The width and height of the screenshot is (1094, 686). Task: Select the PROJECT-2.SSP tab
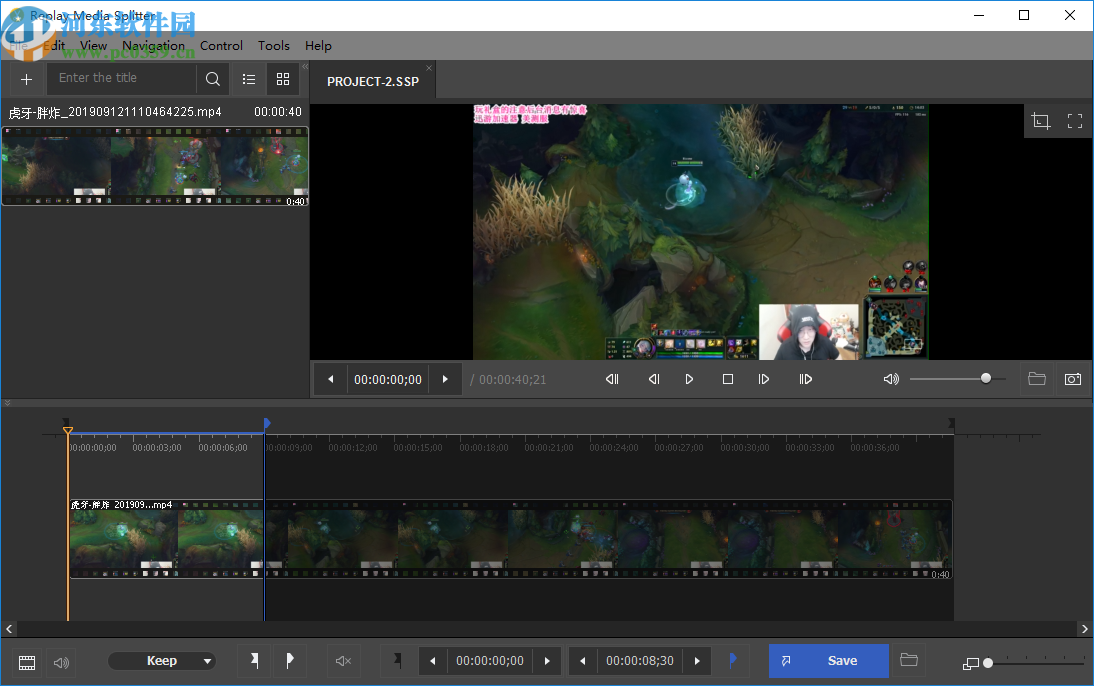click(371, 81)
